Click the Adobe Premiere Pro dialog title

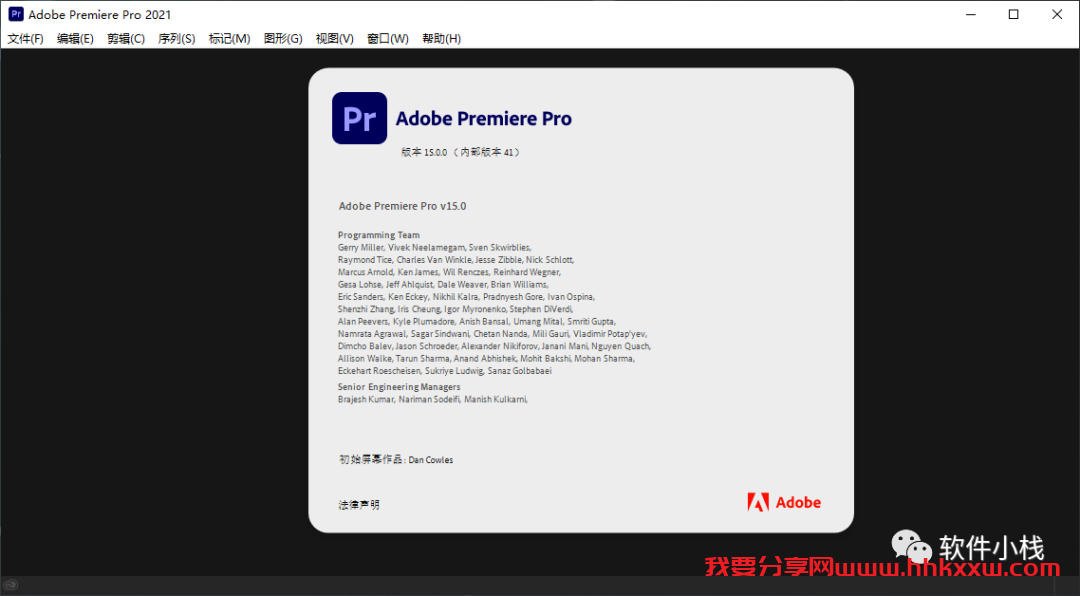484,119
